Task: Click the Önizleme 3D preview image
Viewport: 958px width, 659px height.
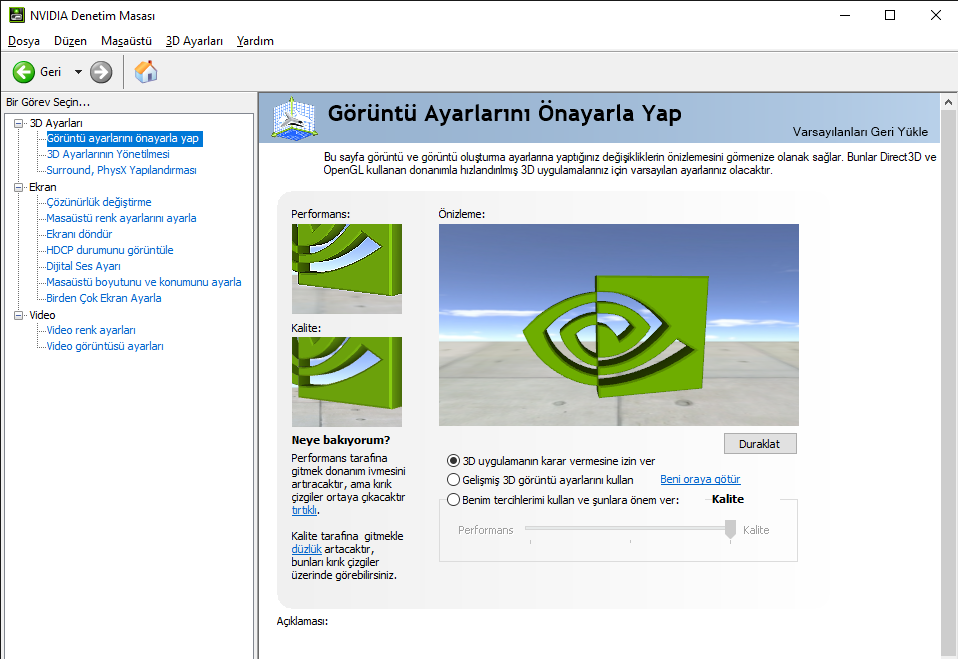Action: tap(619, 325)
